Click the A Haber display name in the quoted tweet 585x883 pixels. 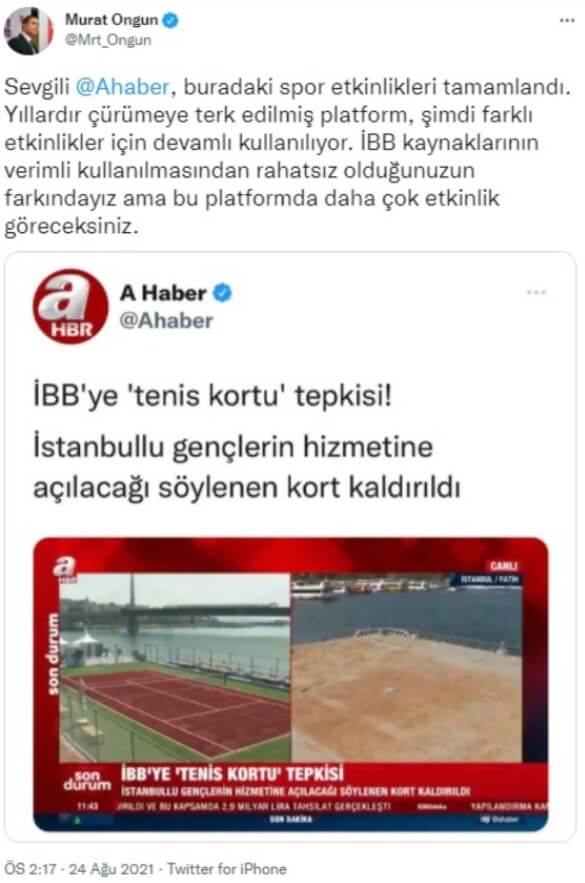(x=163, y=293)
